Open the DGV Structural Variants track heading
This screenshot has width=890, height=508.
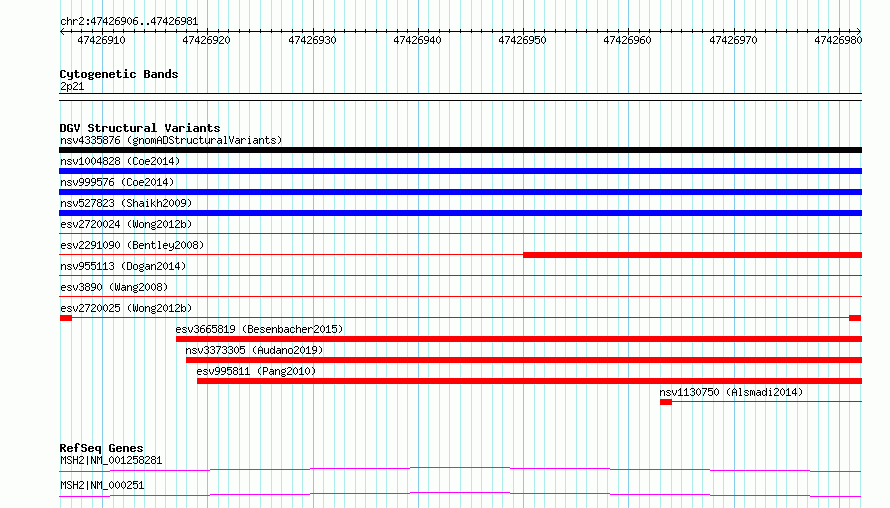pos(140,128)
